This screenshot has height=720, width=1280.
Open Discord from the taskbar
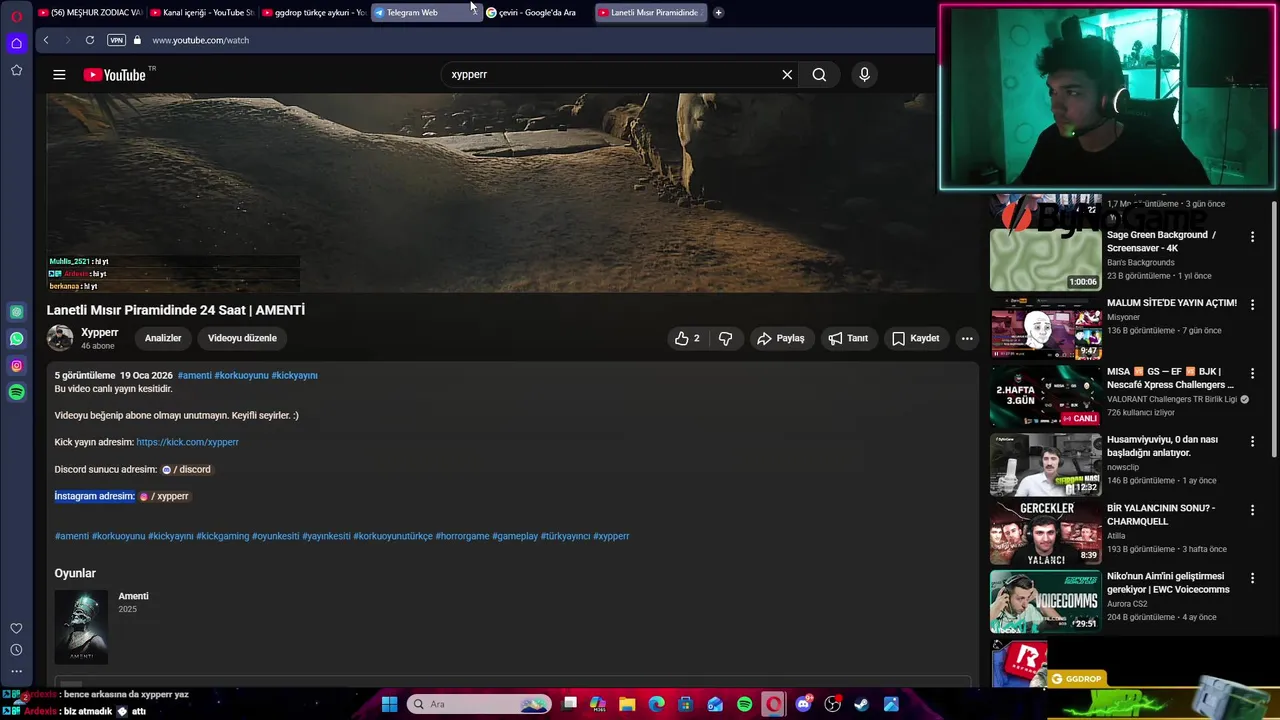(x=803, y=704)
